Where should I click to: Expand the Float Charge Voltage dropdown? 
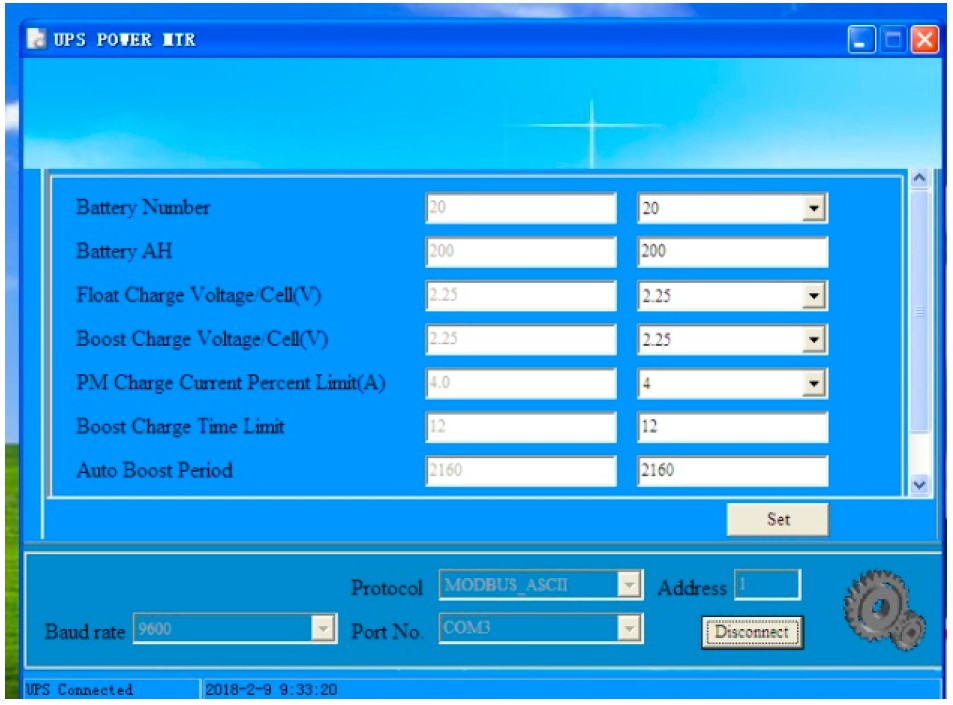click(x=815, y=296)
